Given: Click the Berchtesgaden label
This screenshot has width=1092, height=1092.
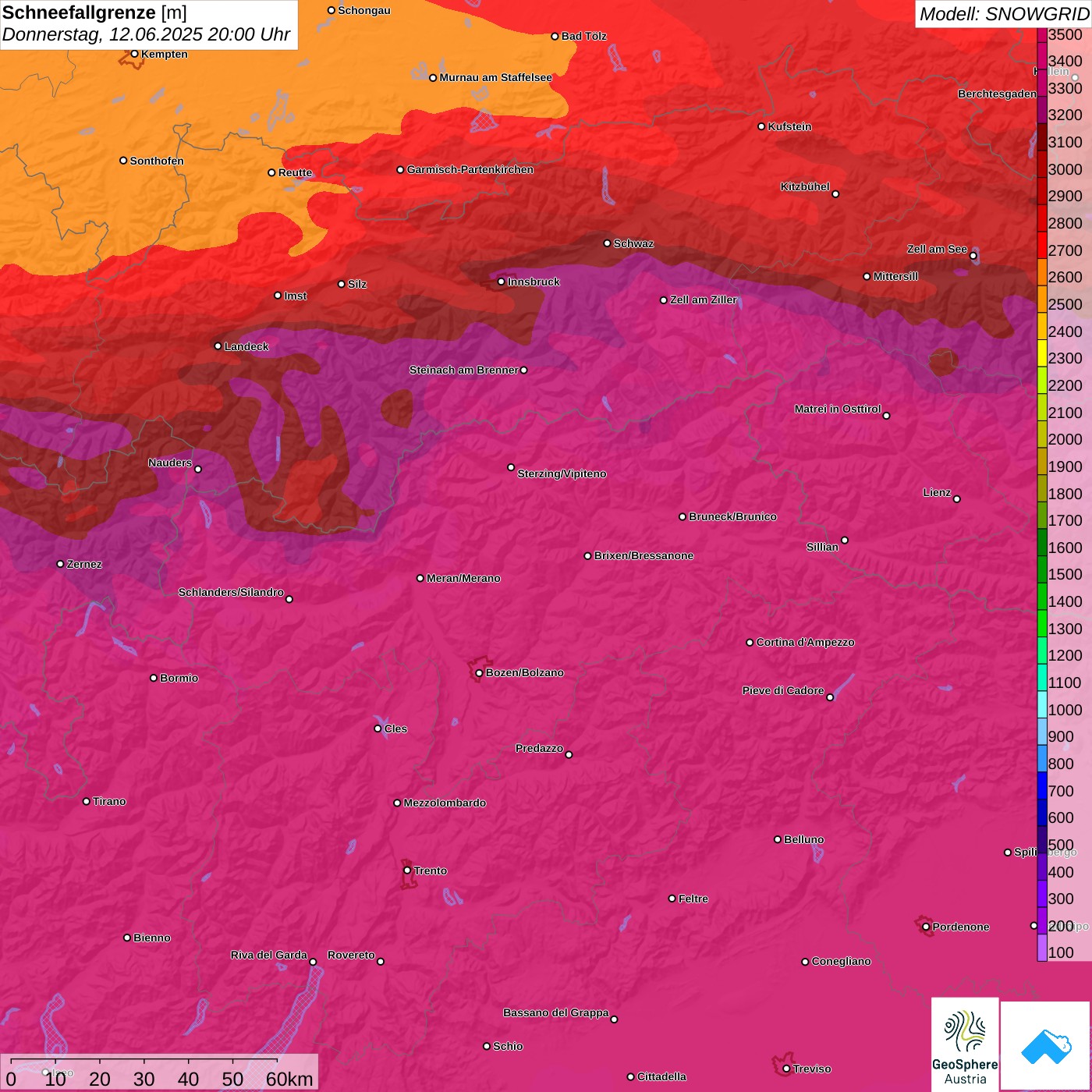Looking at the screenshot, I should tap(997, 94).
